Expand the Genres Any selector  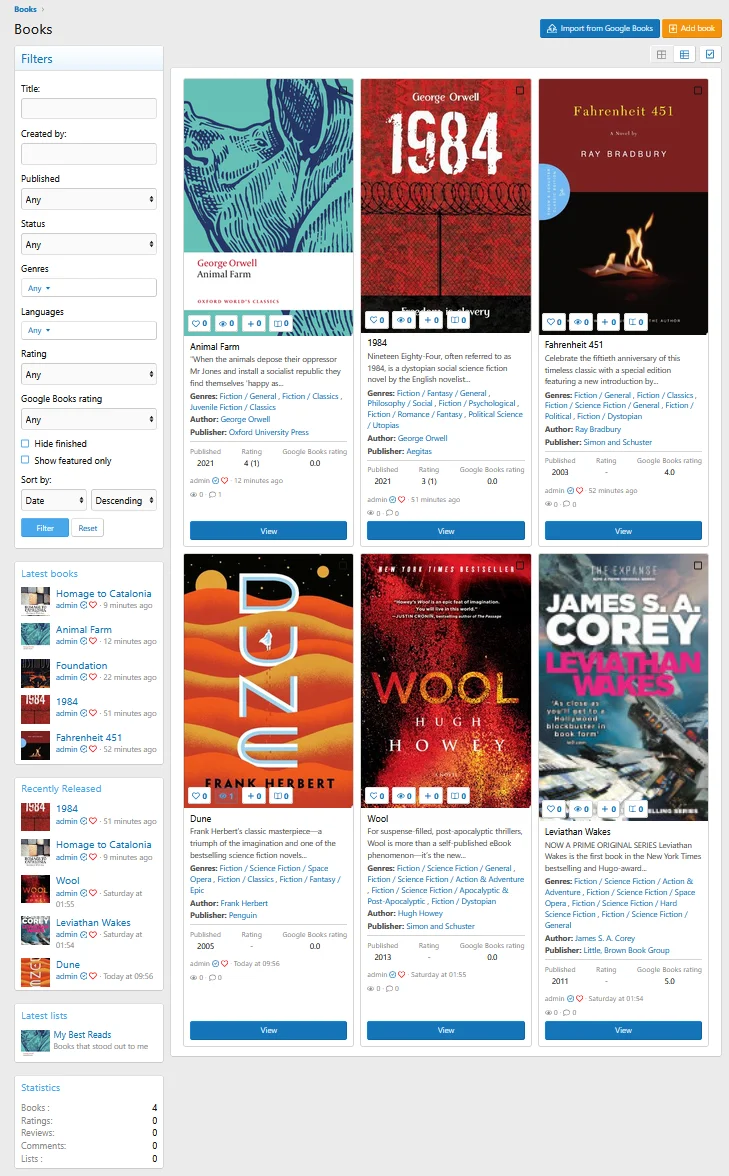coord(88,288)
